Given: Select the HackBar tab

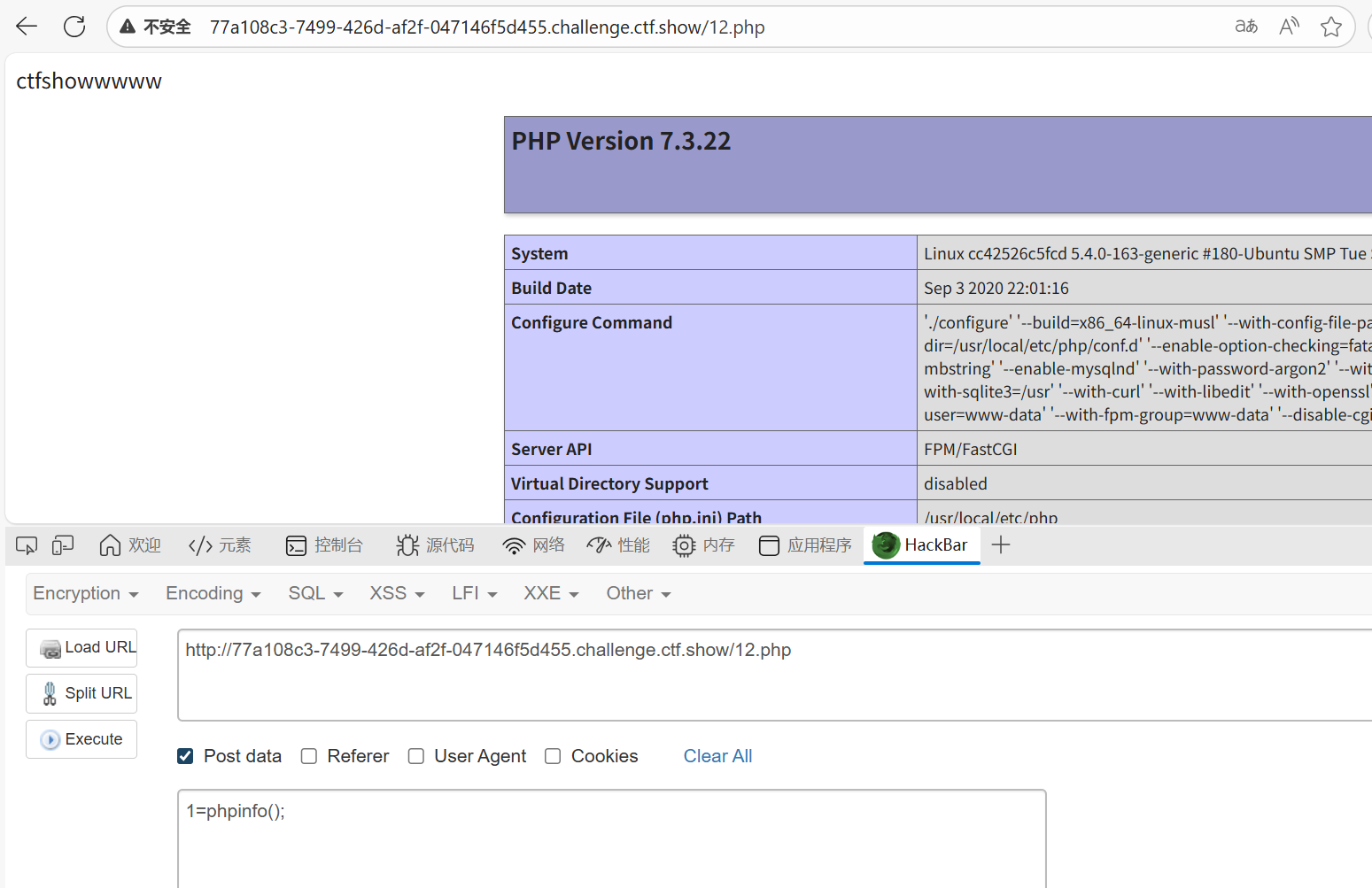Looking at the screenshot, I should [921, 545].
